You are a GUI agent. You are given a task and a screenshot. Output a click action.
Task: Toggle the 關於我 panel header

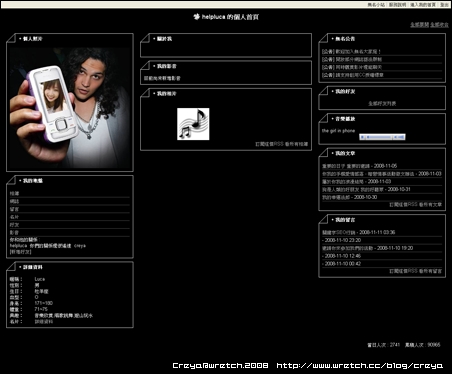tap(164, 39)
